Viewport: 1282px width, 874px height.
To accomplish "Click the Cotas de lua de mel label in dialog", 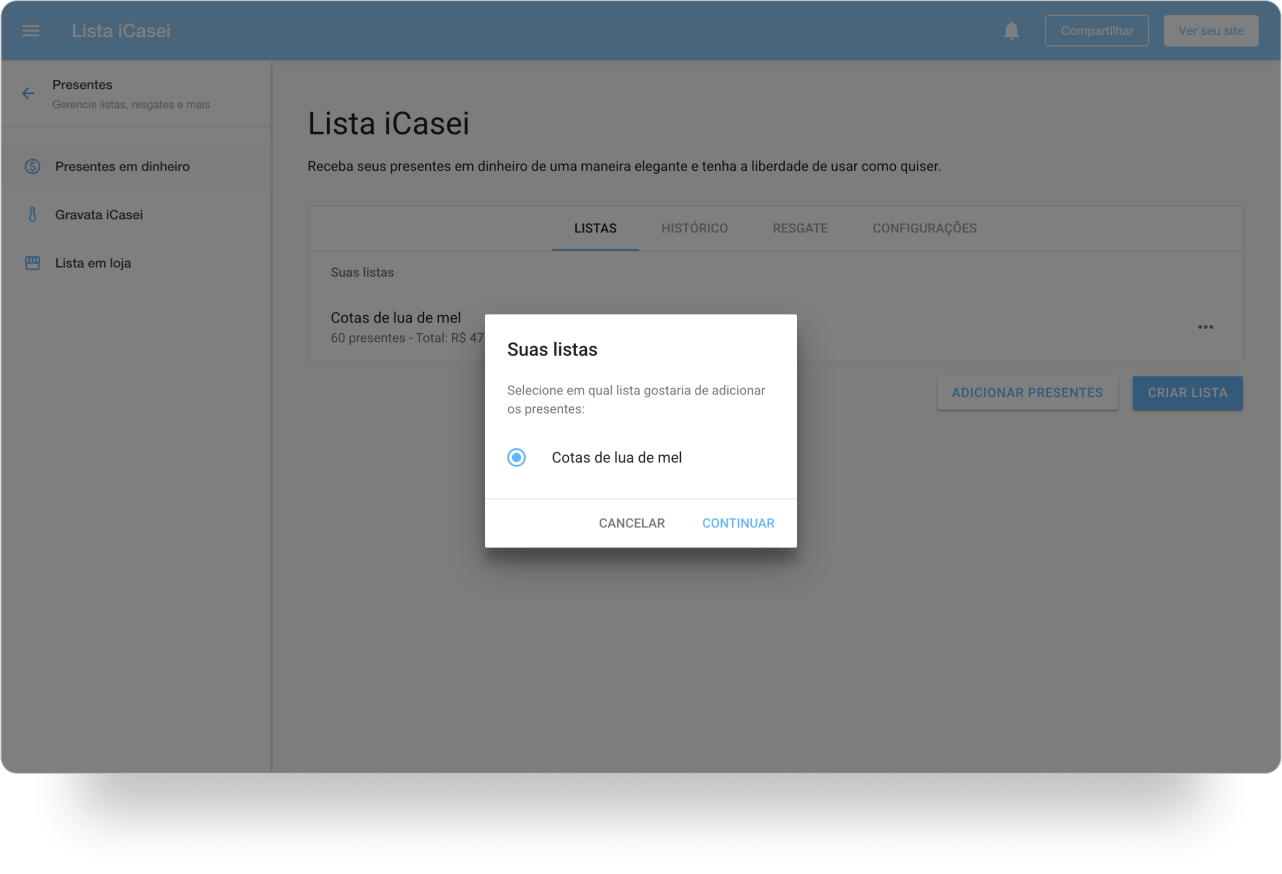I will pyautogui.click(x=617, y=458).
